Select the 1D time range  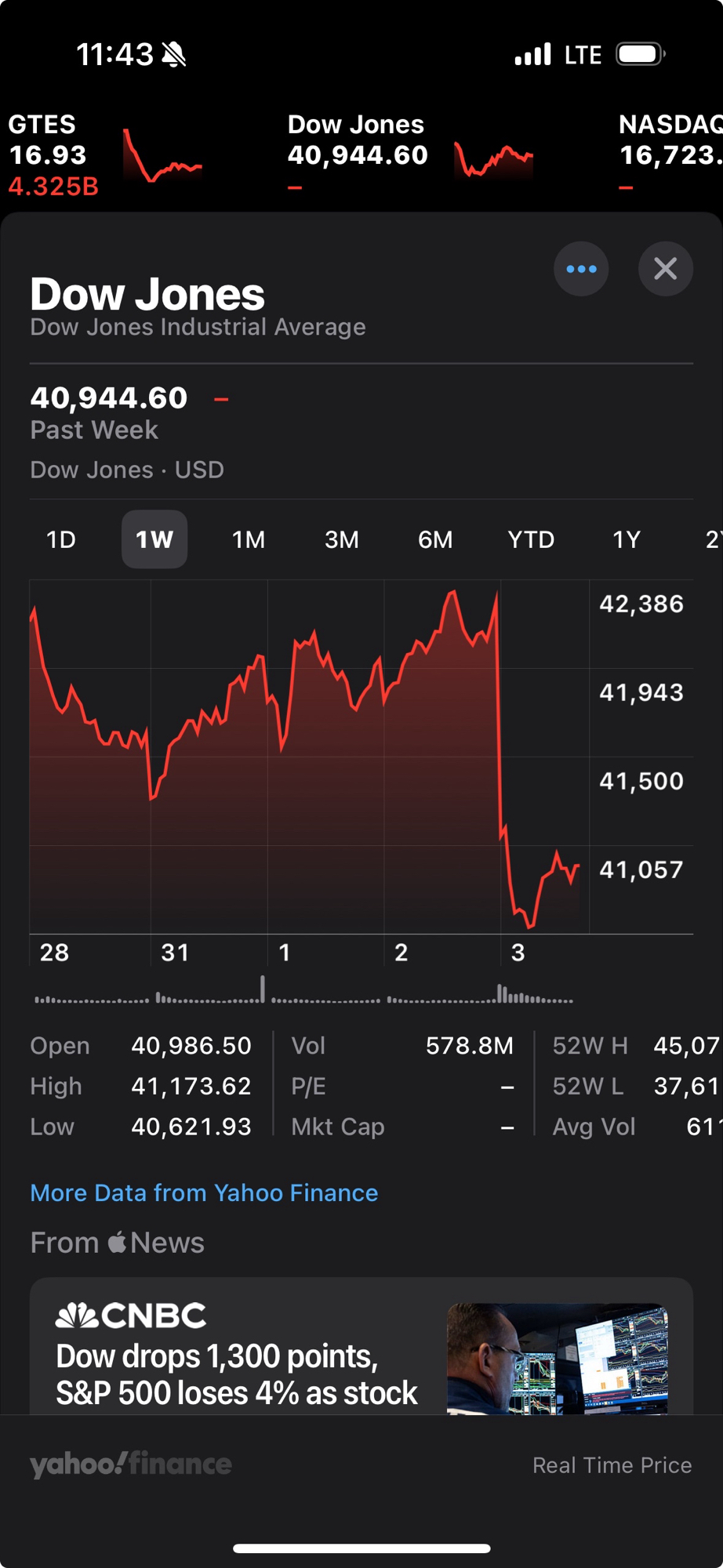tap(61, 539)
